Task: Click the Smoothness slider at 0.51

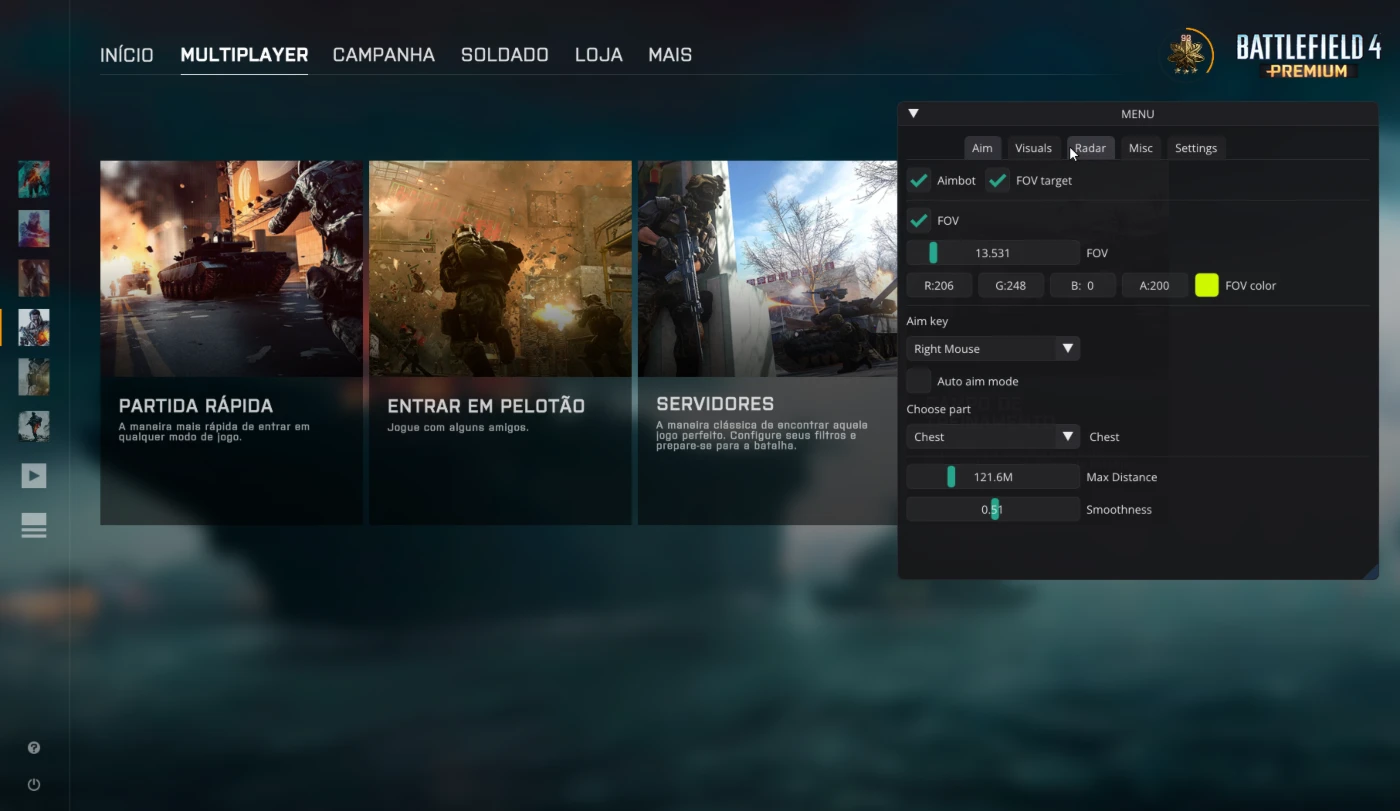Action: tap(993, 510)
